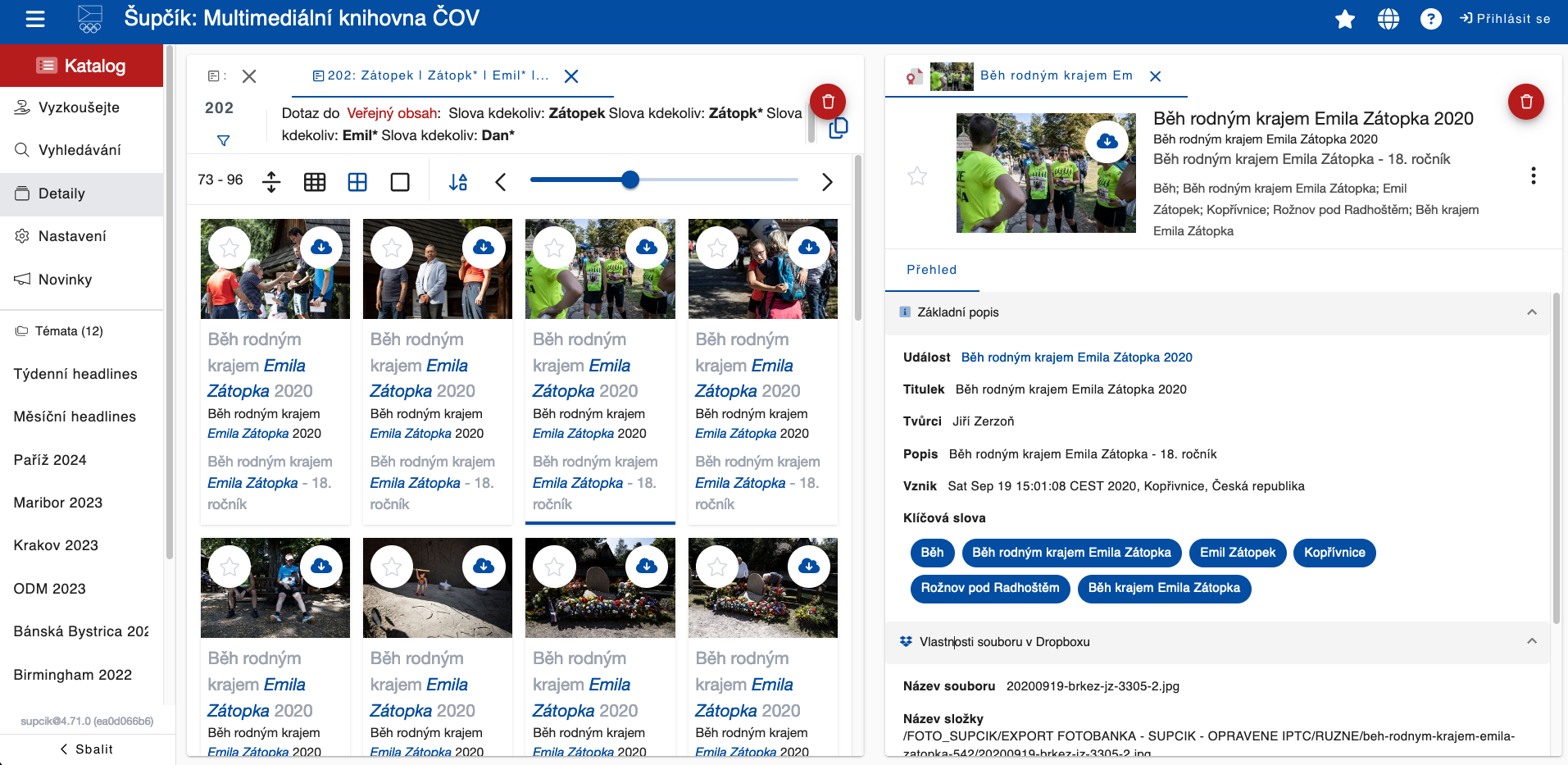Download fourth result top row

point(809,248)
